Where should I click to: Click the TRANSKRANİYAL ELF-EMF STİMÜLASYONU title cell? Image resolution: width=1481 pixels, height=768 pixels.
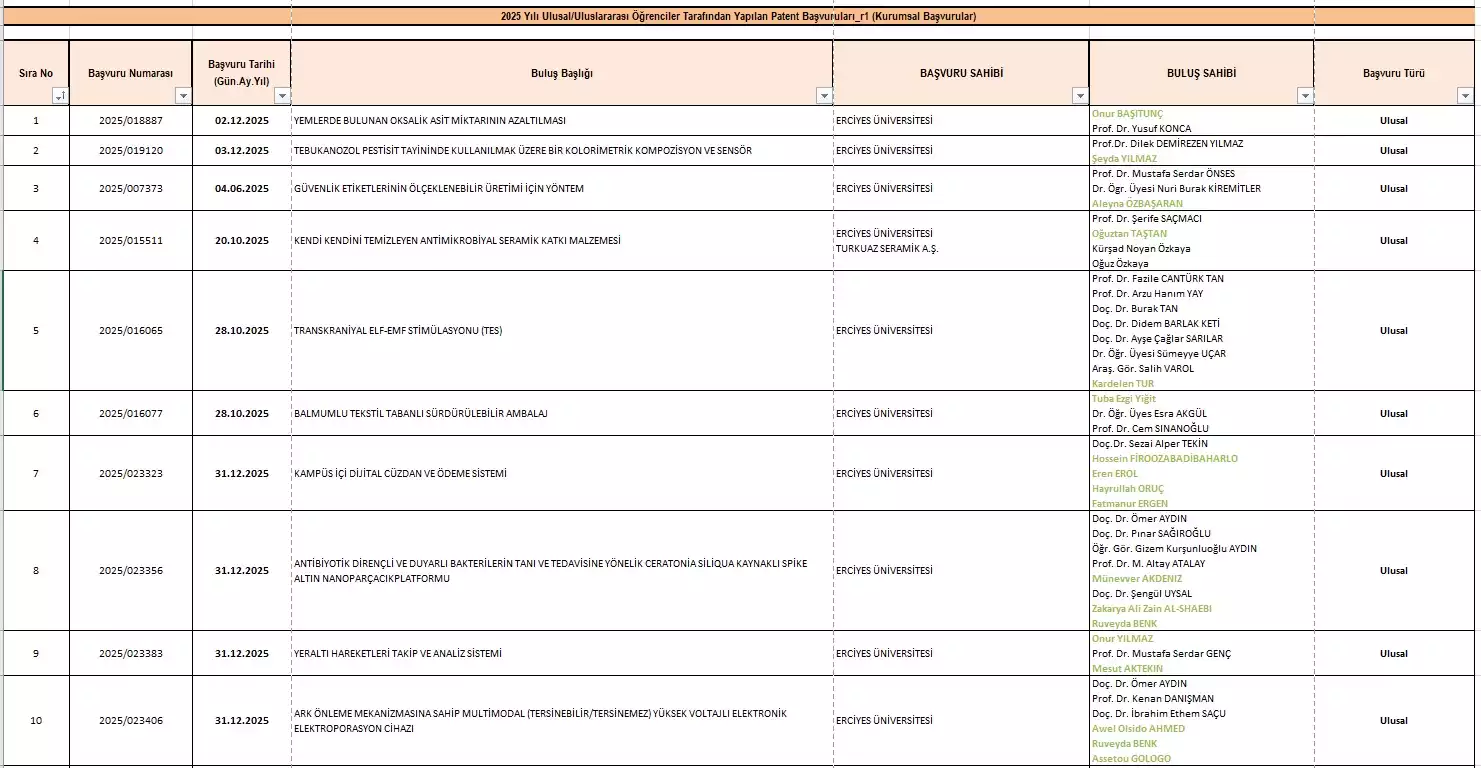click(398, 331)
